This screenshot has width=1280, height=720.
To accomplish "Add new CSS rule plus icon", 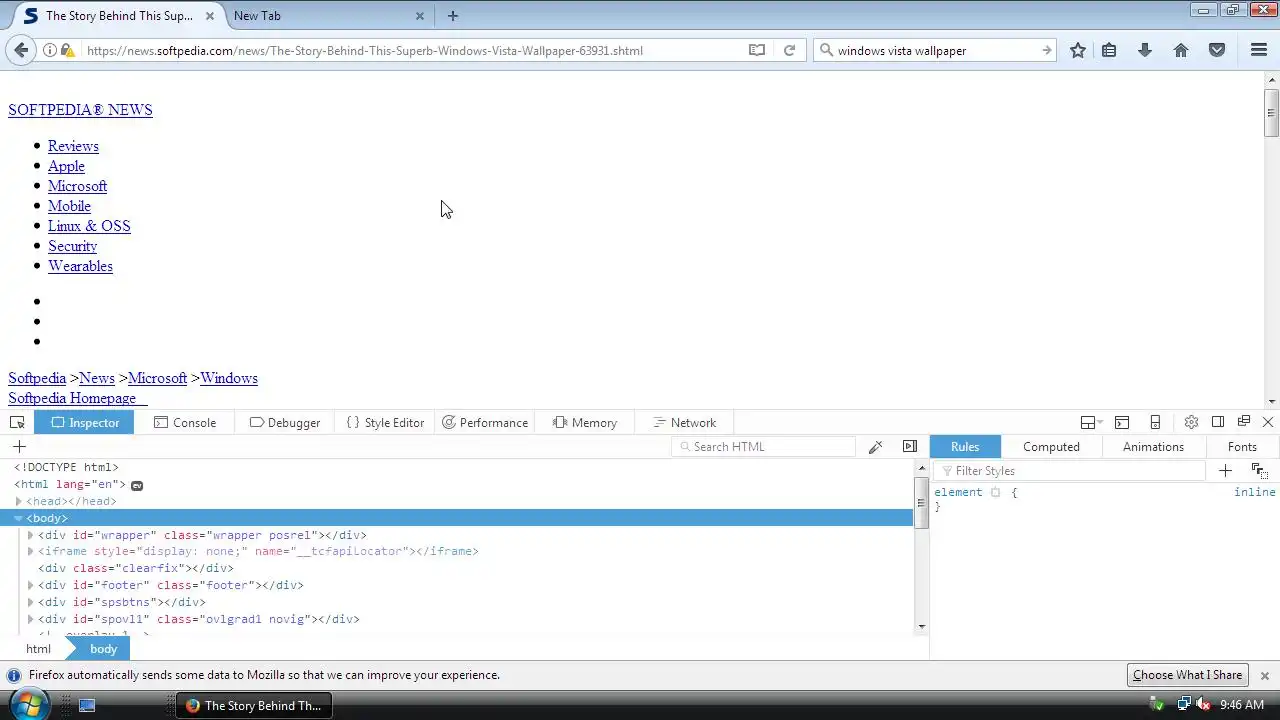I will 1225,470.
